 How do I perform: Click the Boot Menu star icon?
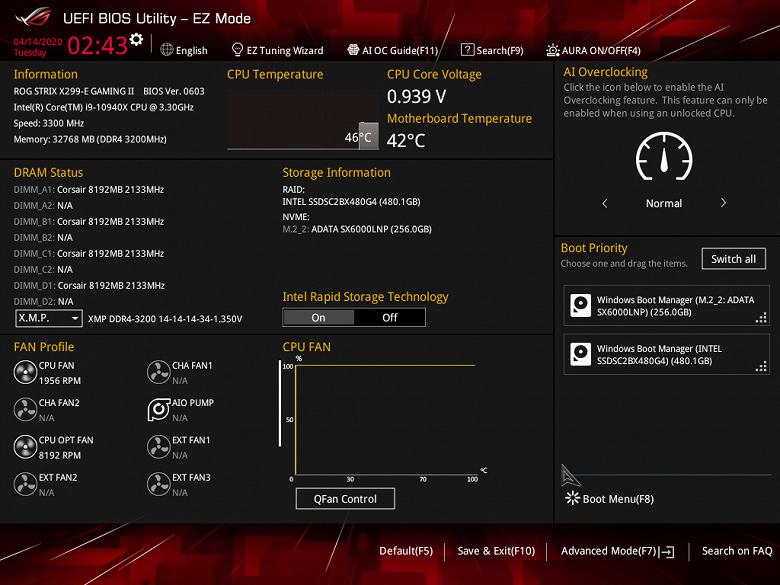(573, 498)
